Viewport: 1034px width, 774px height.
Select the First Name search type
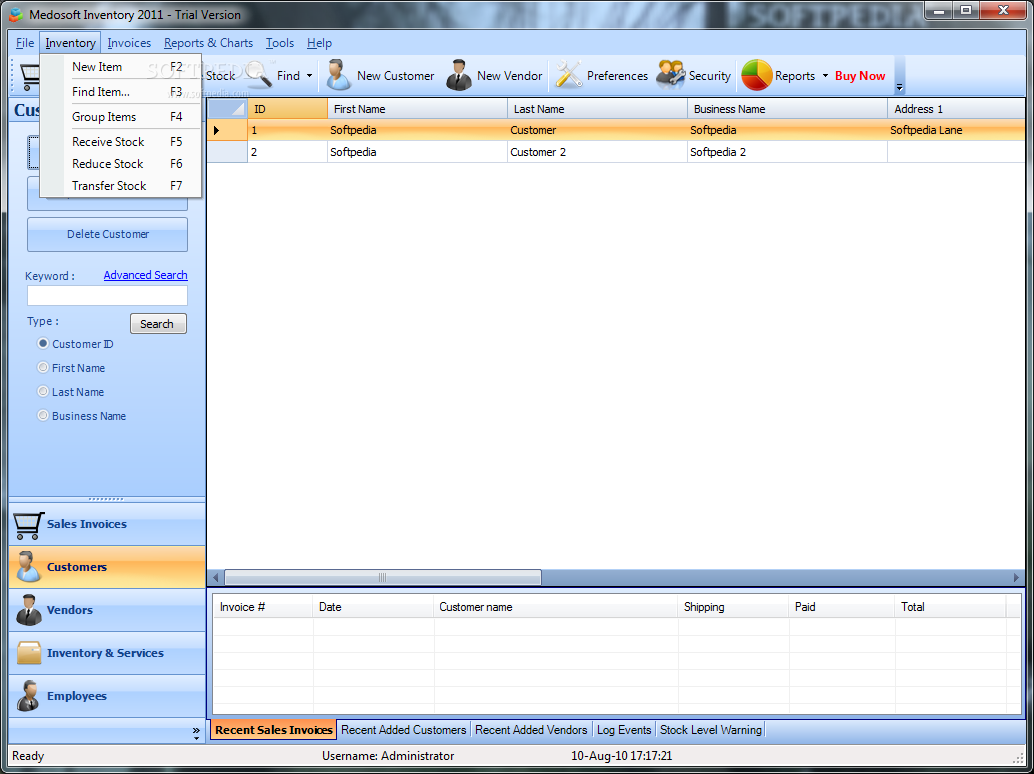pos(43,367)
